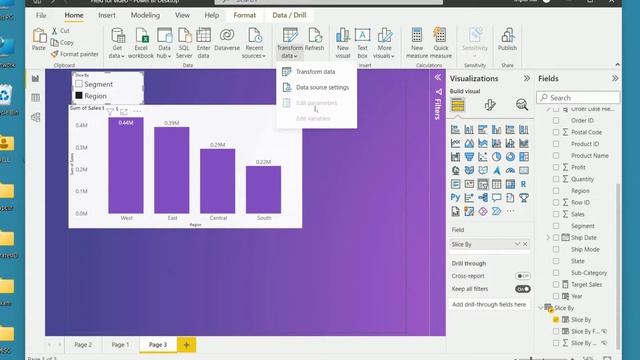The height and width of the screenshot is (360, 640).
Task: Switch to the Insert ribbon tab
Action: point(107,15)
